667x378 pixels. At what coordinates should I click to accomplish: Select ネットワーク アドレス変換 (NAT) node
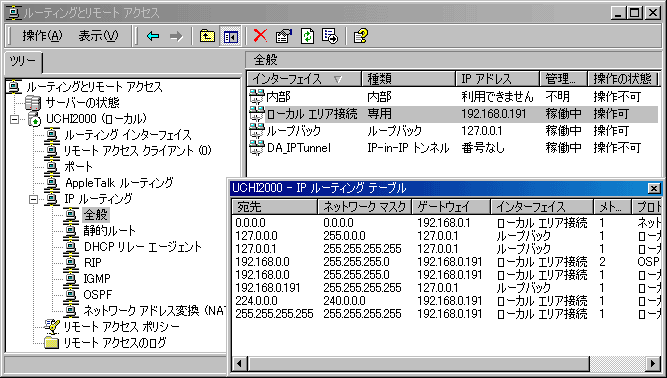154,311
